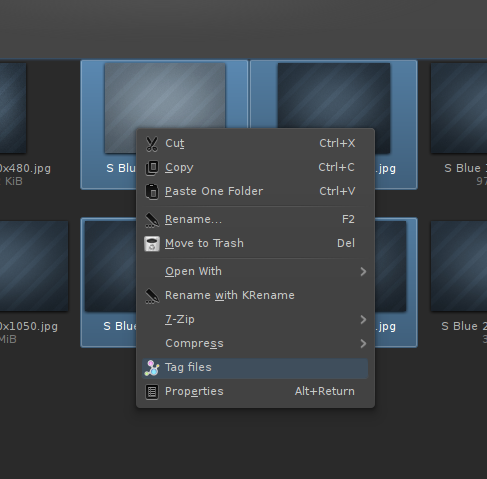Screen dimensions: 487x479
Task: Expand the Compress submenu arrow
Action: pos(363,344)
